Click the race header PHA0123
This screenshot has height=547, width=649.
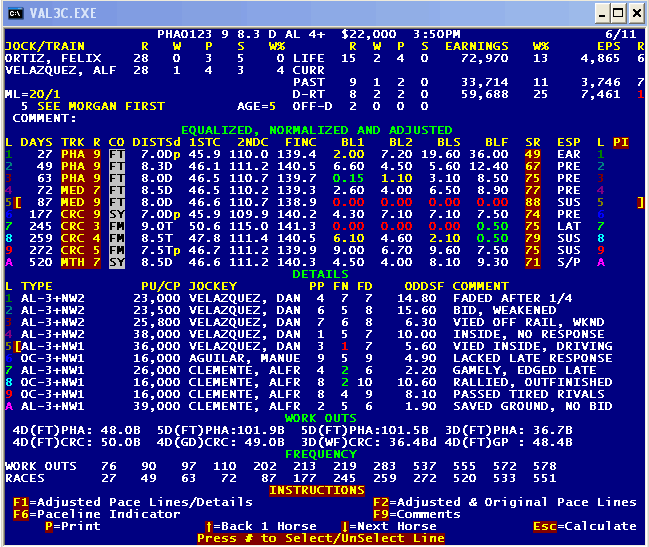(185, 34)
